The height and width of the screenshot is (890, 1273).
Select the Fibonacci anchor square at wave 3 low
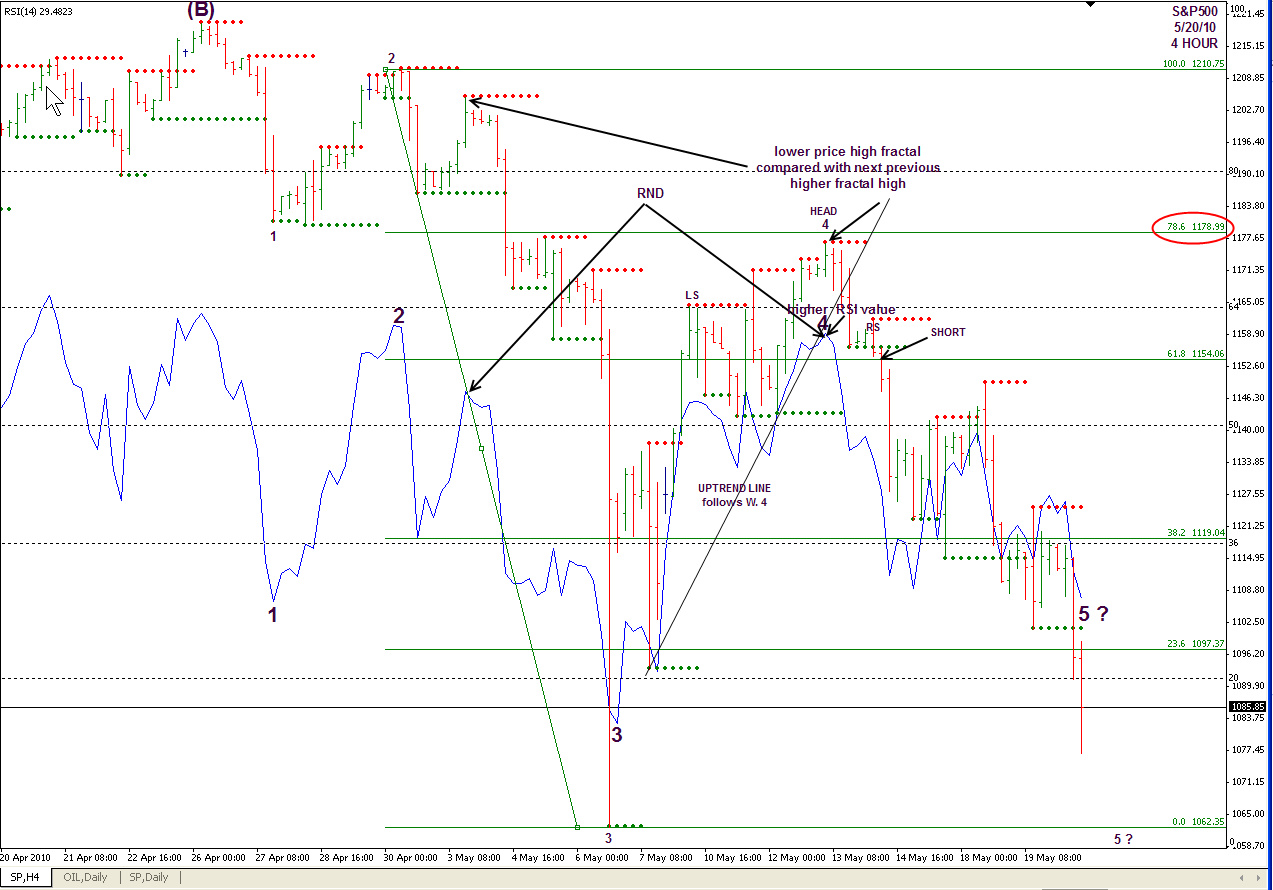coord(577,827)
